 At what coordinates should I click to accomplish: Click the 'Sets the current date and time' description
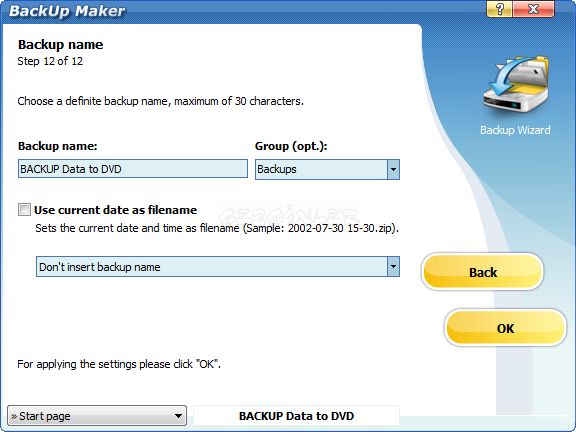coord(217,228)
